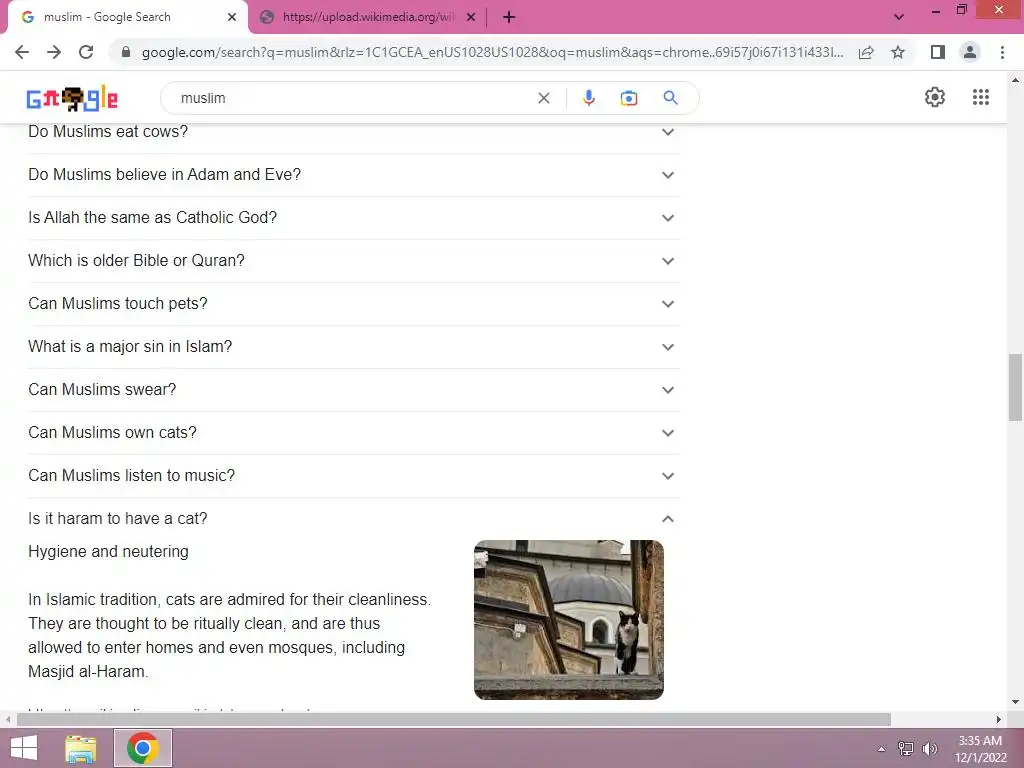
Task: Go forward to the next page
Action: point(54,52)
